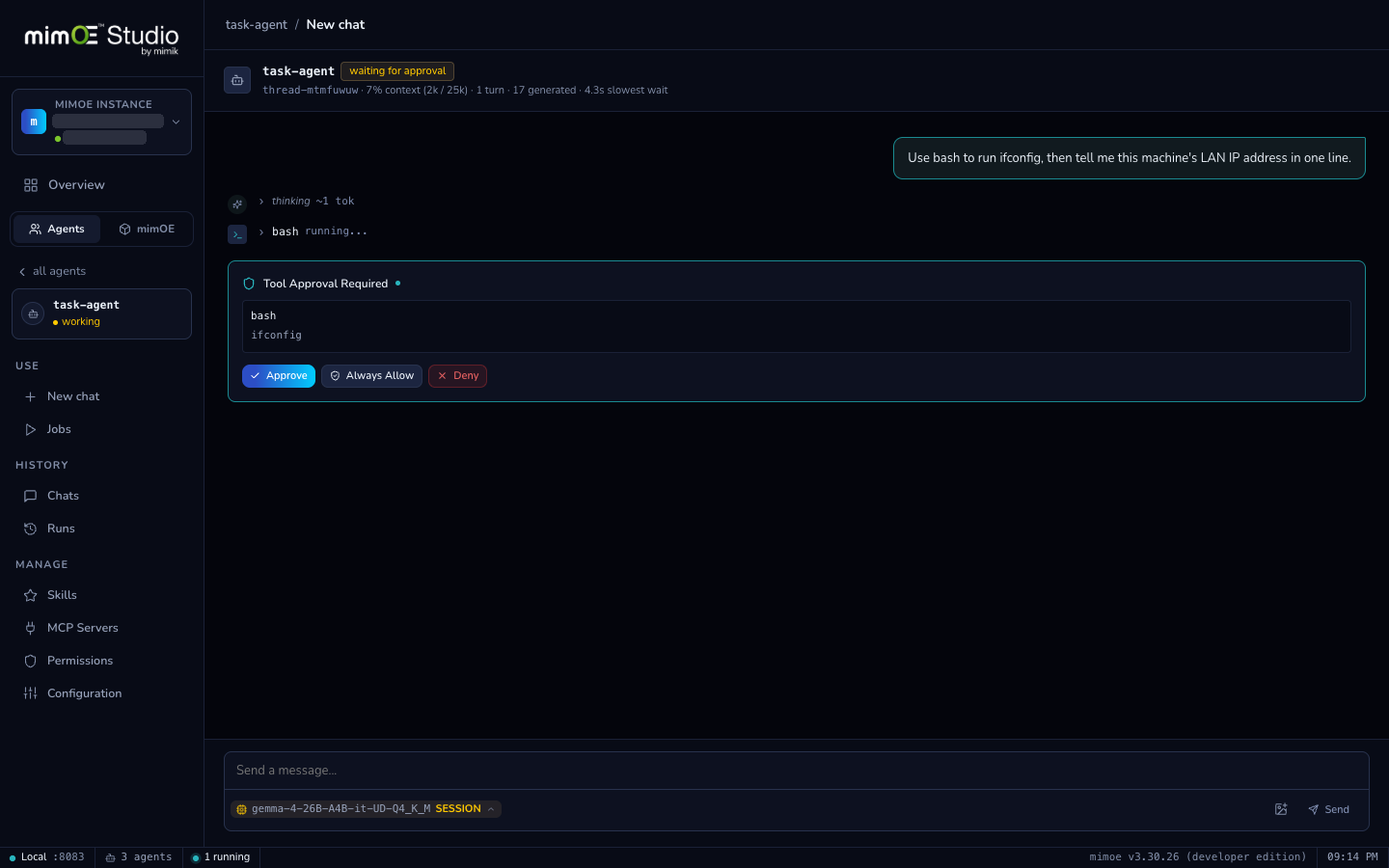Click the user message about ifconfig
This screenshot has height=868, width=1389.
[x=1130, y=158]
